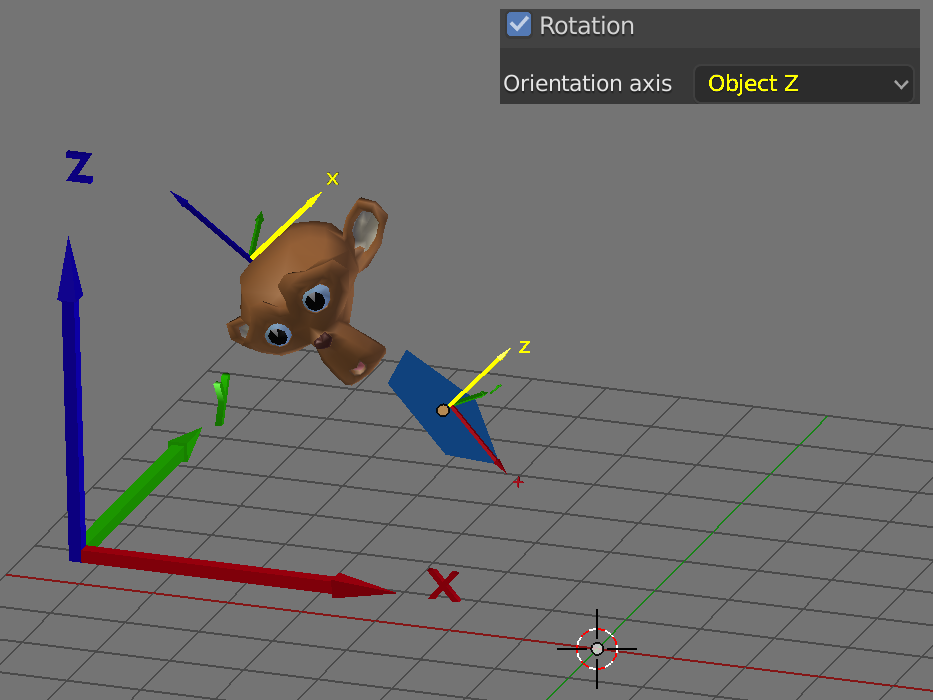Open the Object Z orientation dropdown
This screenshot has width=933, height=700.
803,84
